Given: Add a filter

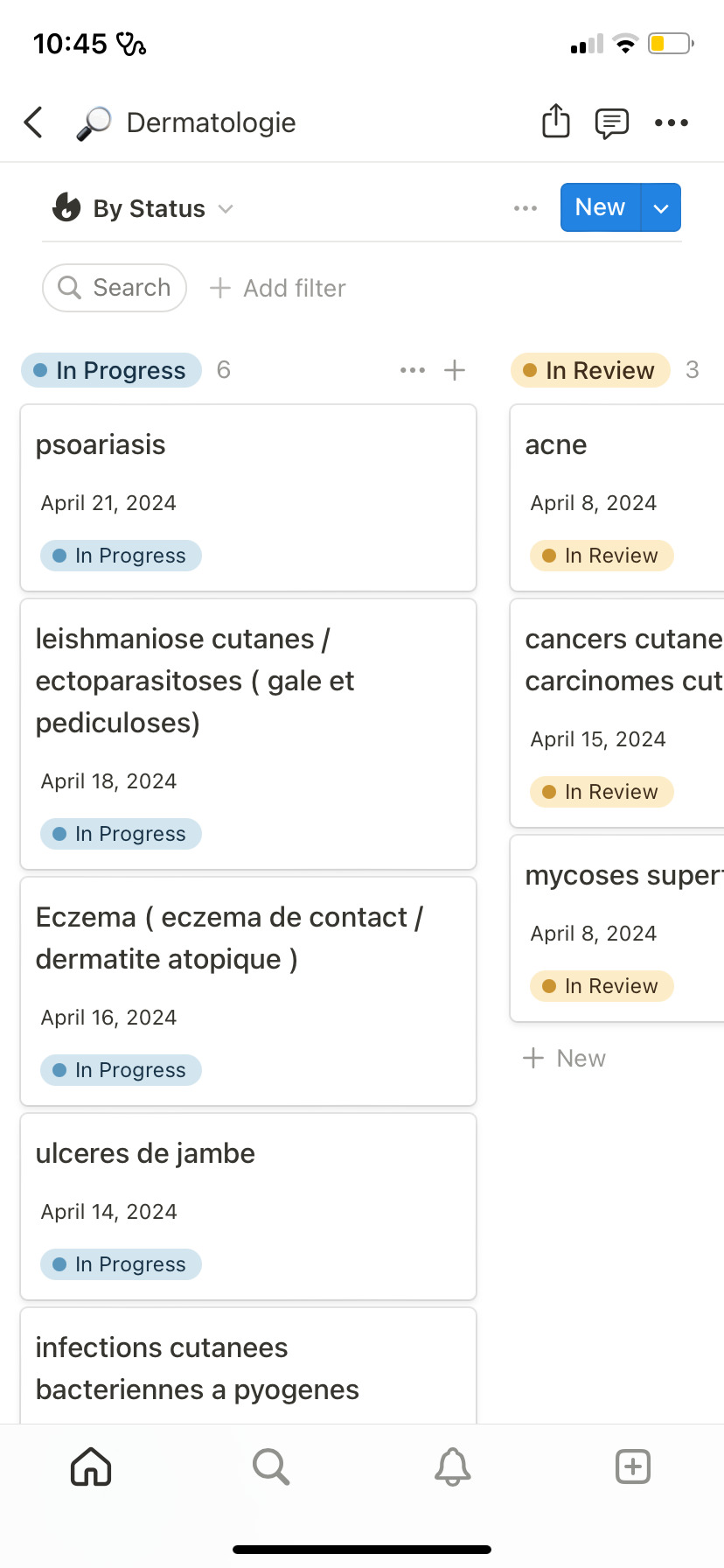Looking at the screenshot, I should click(x=278, y=288).
